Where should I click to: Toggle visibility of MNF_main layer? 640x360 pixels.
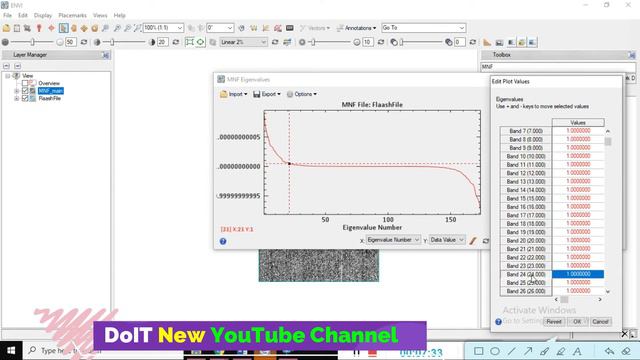(x=25, y=91)
